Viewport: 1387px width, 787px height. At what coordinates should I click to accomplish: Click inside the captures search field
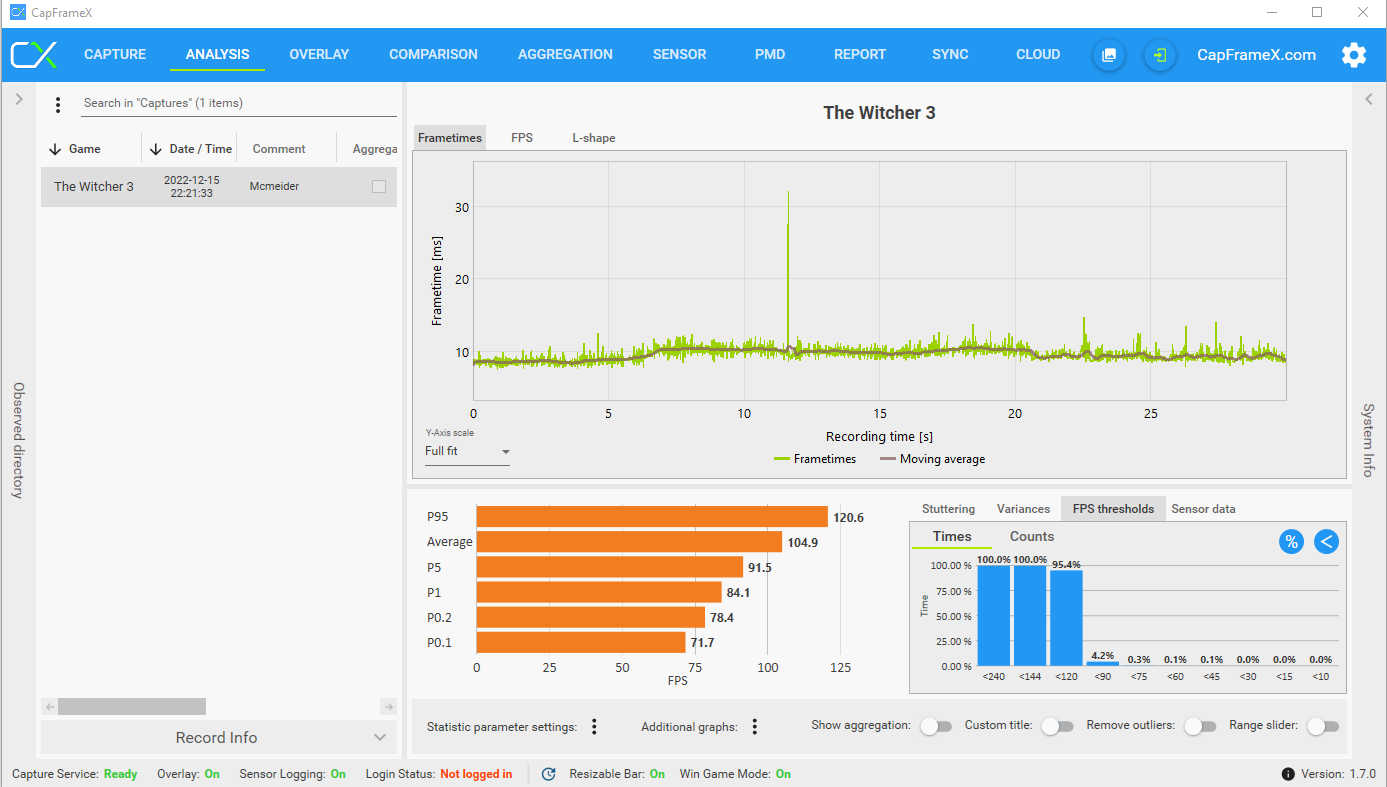pos(238,103)
